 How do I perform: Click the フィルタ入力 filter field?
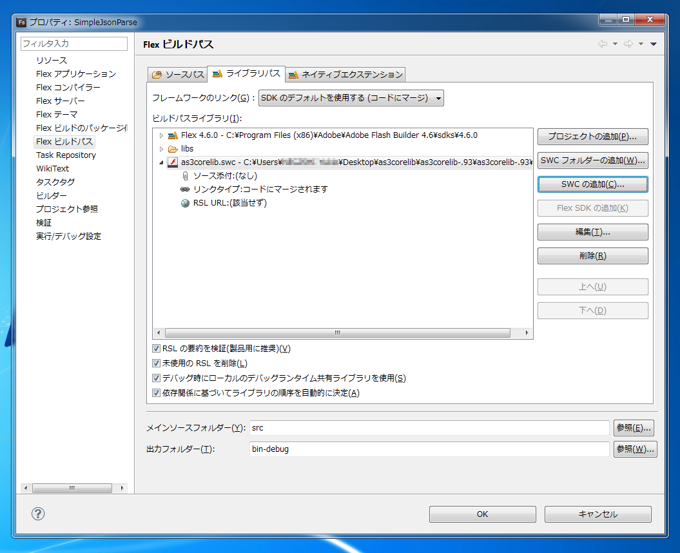[x=74, y=44]
